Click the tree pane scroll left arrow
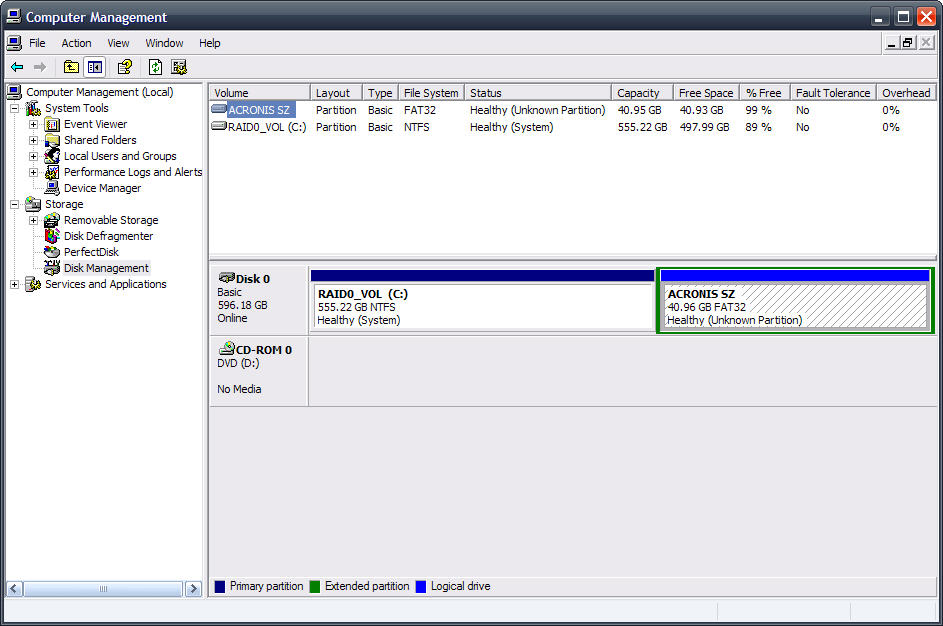The image size is (943, 626). tap(14, 589)
